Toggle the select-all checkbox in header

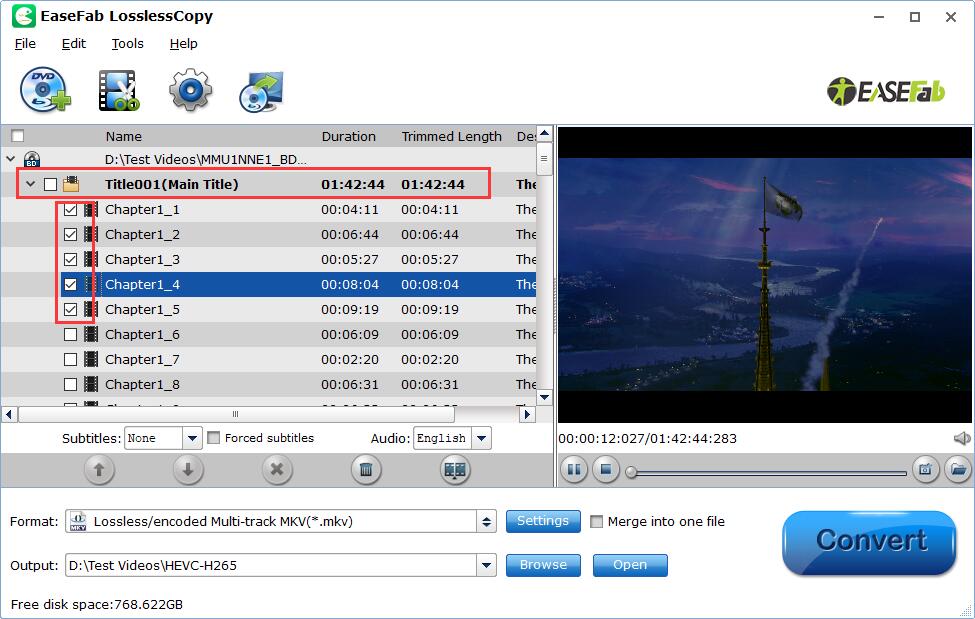[x=17, y=136]
